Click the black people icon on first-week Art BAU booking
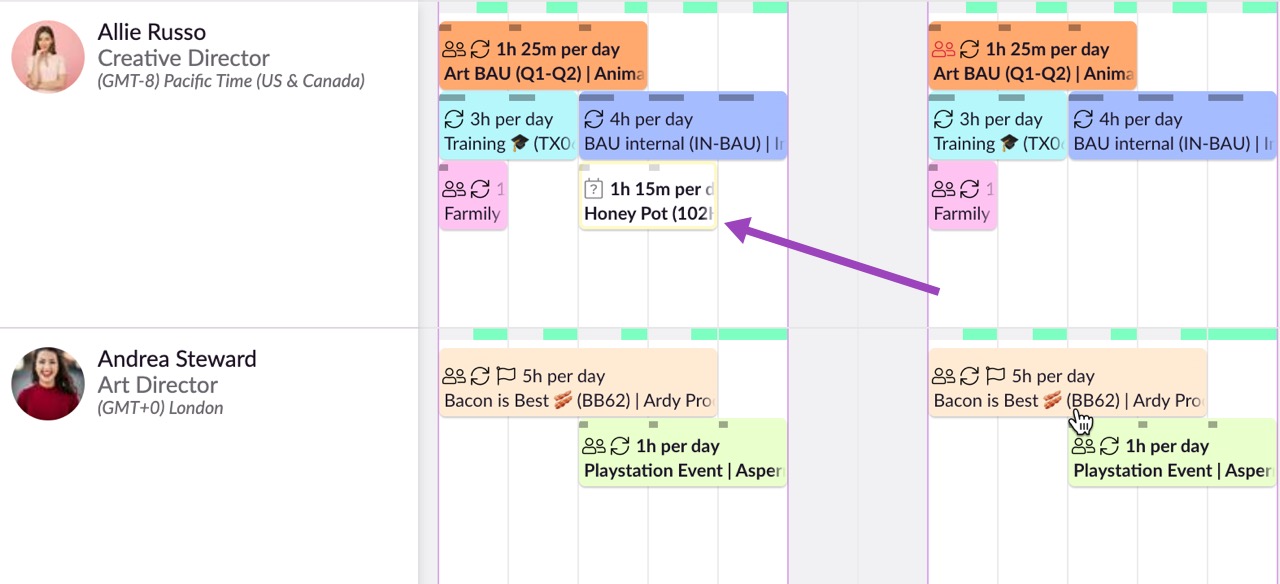Viewport: 1280px width, 584px height. tap(454, 49)
